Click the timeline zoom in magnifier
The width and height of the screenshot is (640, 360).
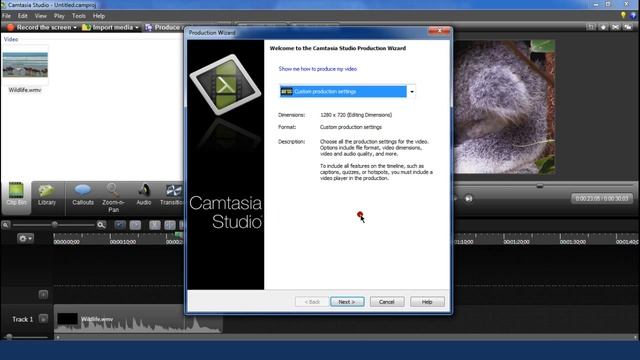tap(101, 225)
